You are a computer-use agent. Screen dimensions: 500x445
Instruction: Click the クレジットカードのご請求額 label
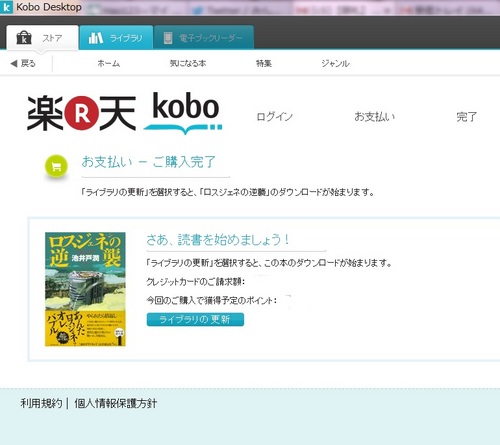click(x=196, y=282)
